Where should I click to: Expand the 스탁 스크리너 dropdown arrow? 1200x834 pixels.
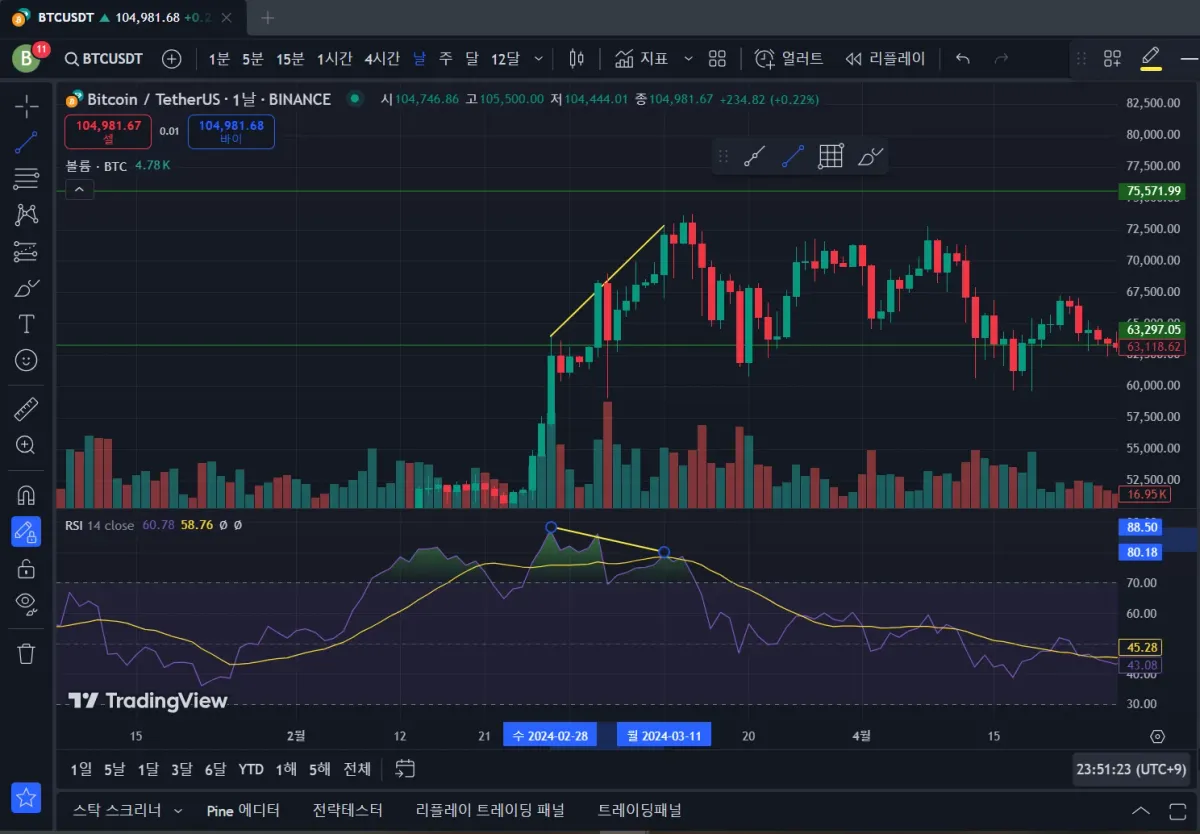pyautogui.click(x=178, y=810)
